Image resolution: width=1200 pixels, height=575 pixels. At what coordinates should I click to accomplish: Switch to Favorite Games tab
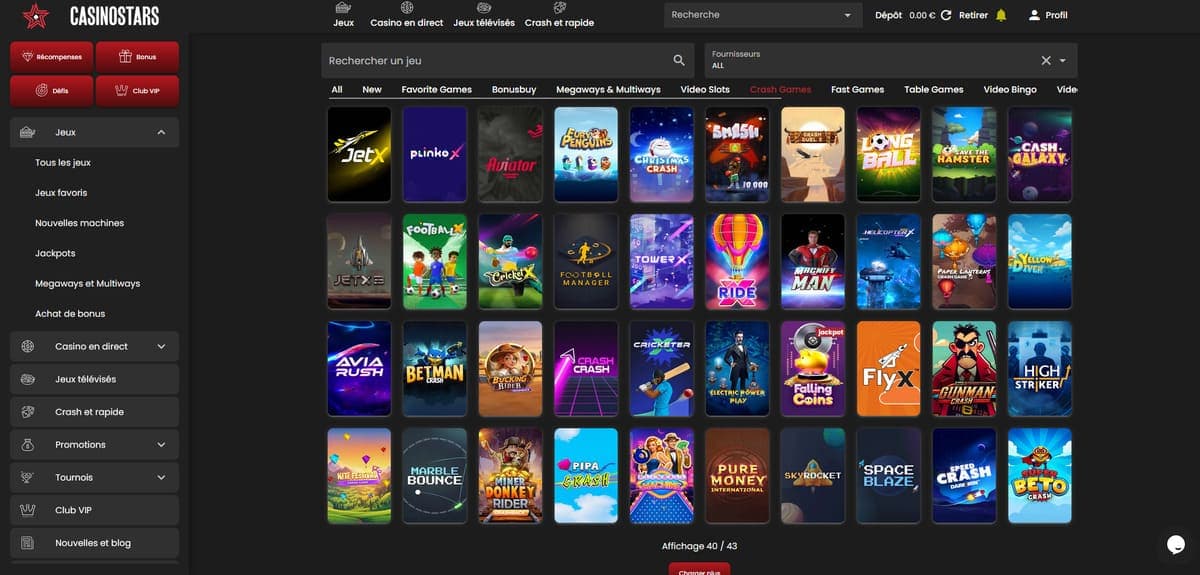click(437, 89)
